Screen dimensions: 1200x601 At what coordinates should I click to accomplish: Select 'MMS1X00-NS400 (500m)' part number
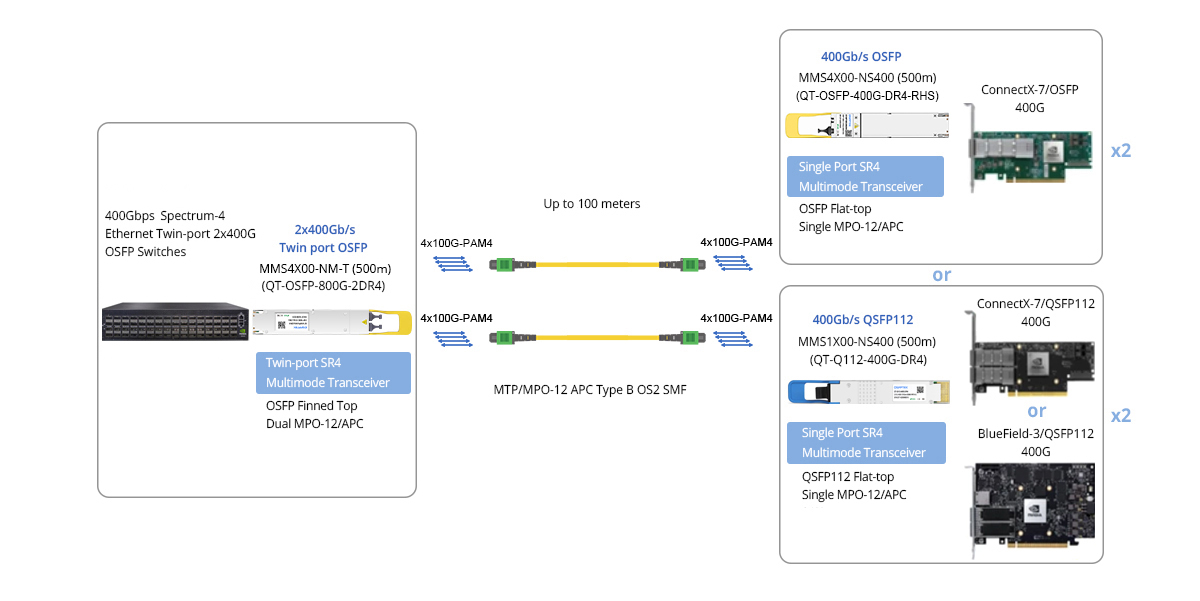point(869,341)
